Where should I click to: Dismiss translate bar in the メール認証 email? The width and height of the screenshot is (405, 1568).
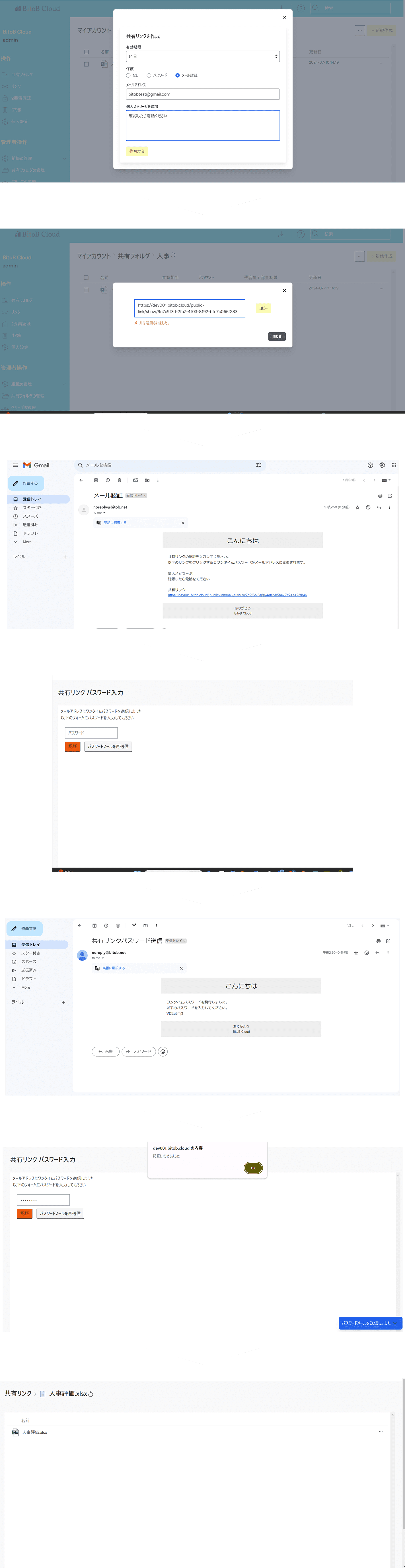coord(183,523)
